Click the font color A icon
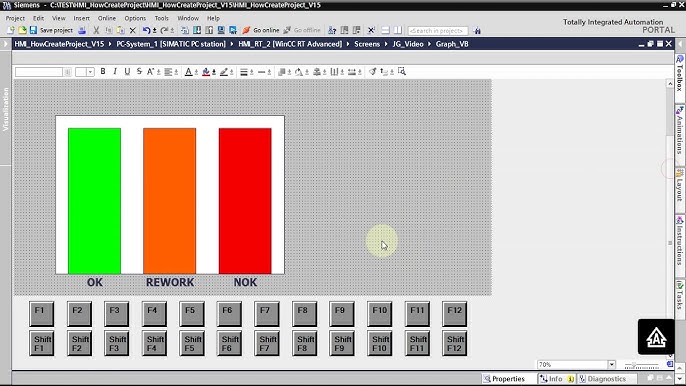The height and width of the screenshot is (386, 686). pyautogui.click(x=188, y=72)
